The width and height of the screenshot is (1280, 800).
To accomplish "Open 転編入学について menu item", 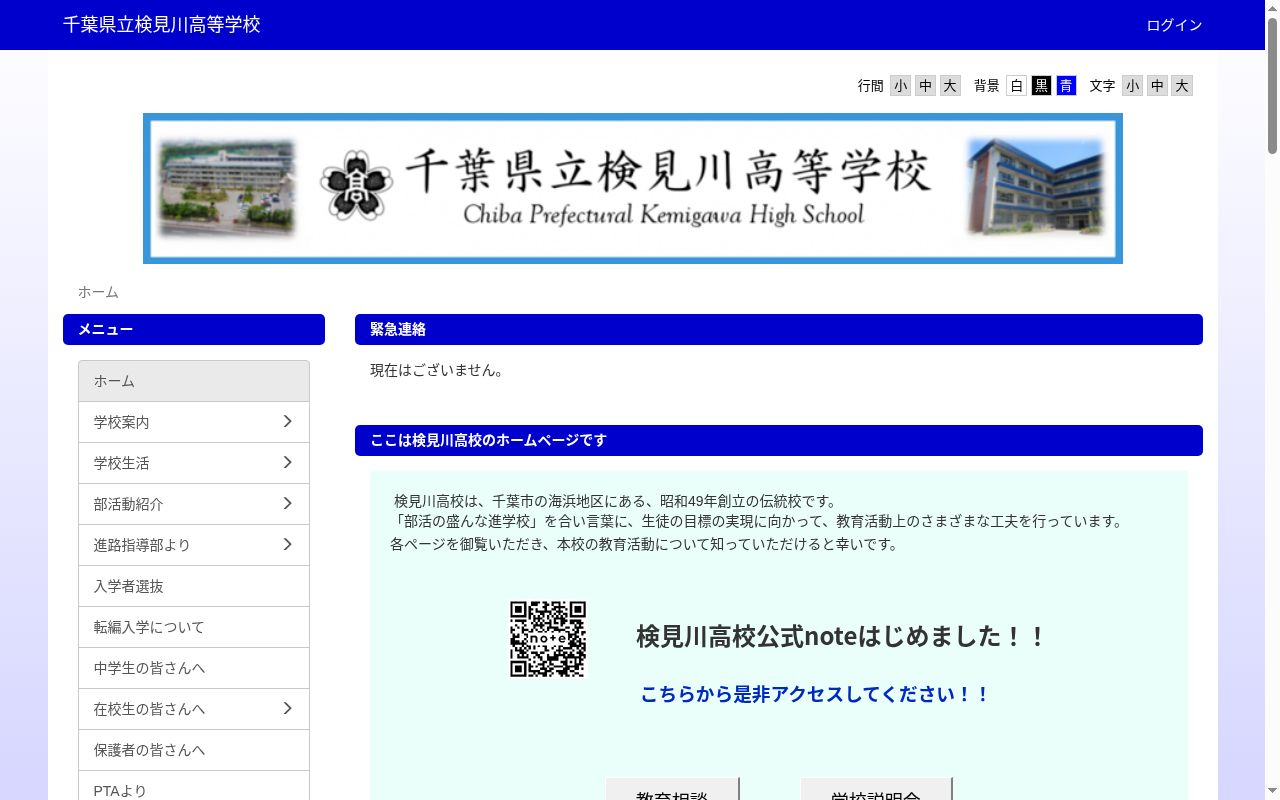I will (x=194, y=627).
